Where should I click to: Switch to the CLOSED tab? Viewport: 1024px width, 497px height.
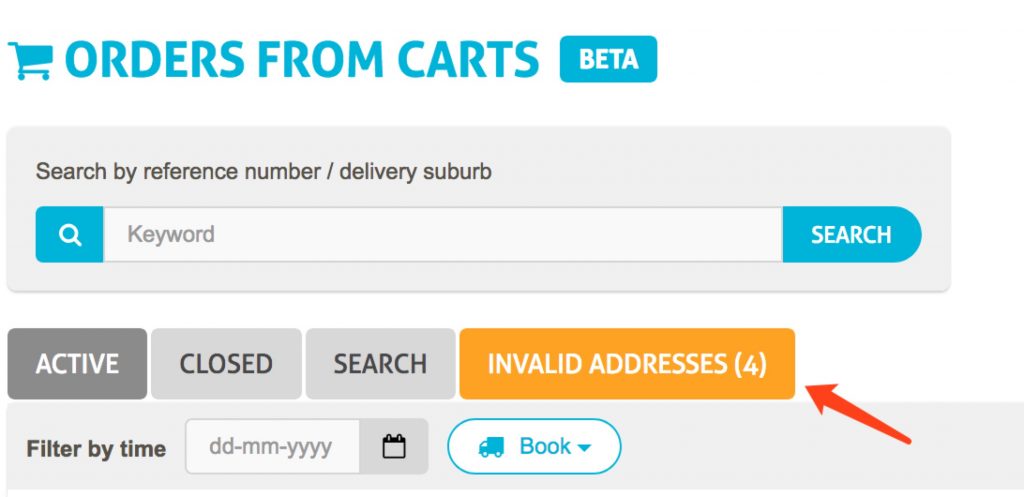point(226,364)
